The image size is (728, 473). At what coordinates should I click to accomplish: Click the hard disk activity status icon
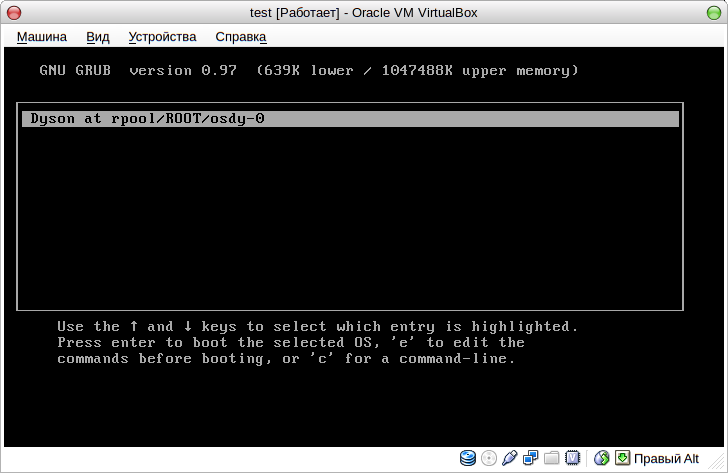pos(468,458)
